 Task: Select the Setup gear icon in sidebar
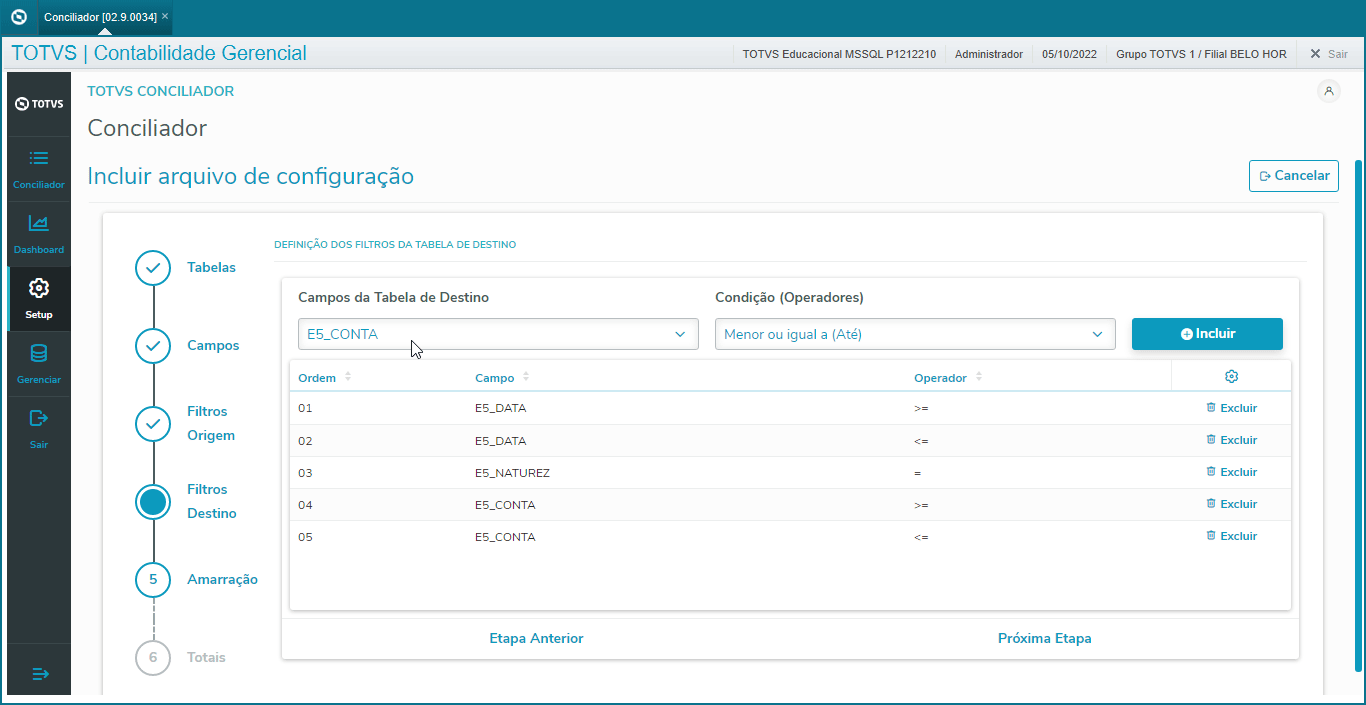pos(39,288)
